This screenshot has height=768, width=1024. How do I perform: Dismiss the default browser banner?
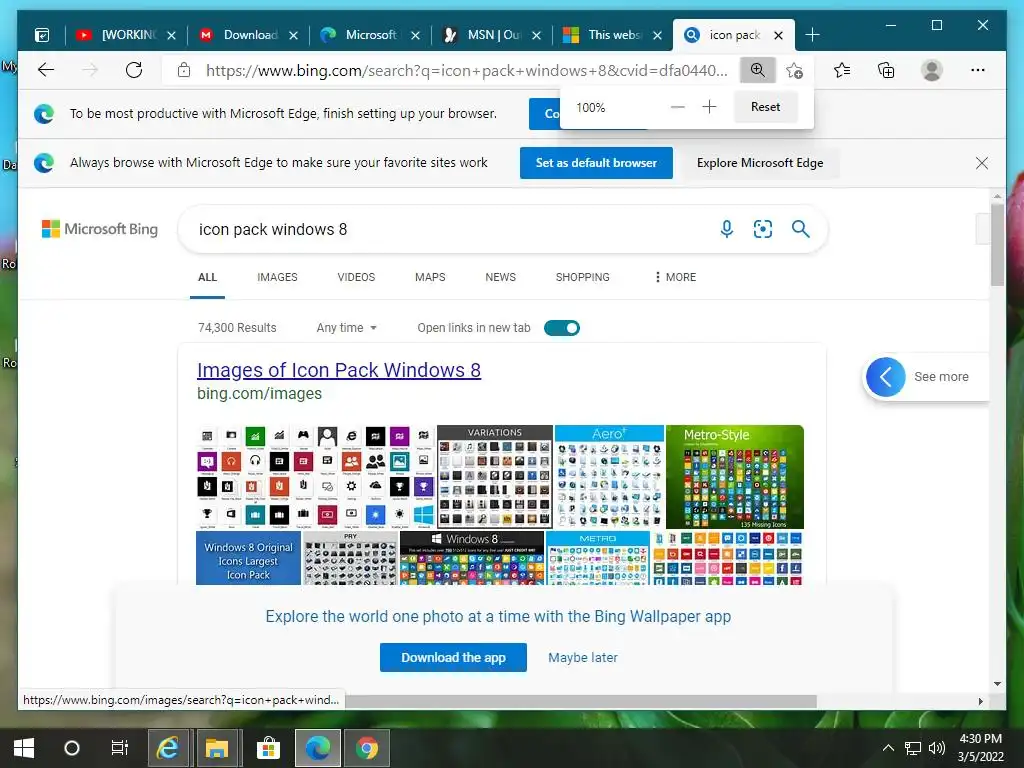982,163
